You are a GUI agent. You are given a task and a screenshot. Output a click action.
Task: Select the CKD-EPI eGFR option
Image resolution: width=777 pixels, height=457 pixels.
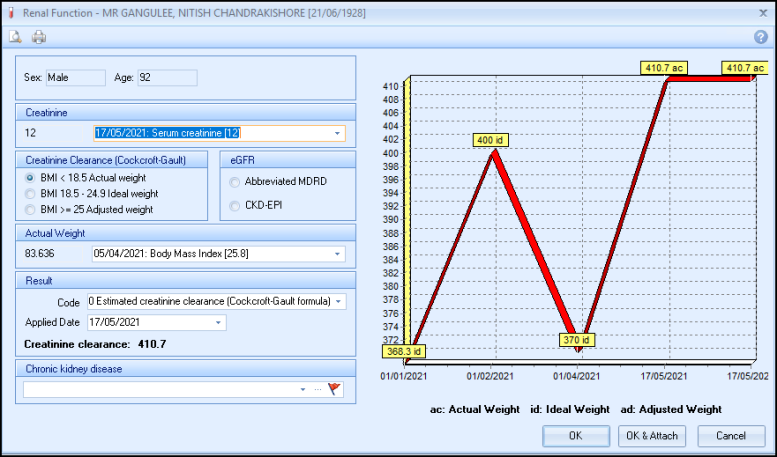pos(235,206)
